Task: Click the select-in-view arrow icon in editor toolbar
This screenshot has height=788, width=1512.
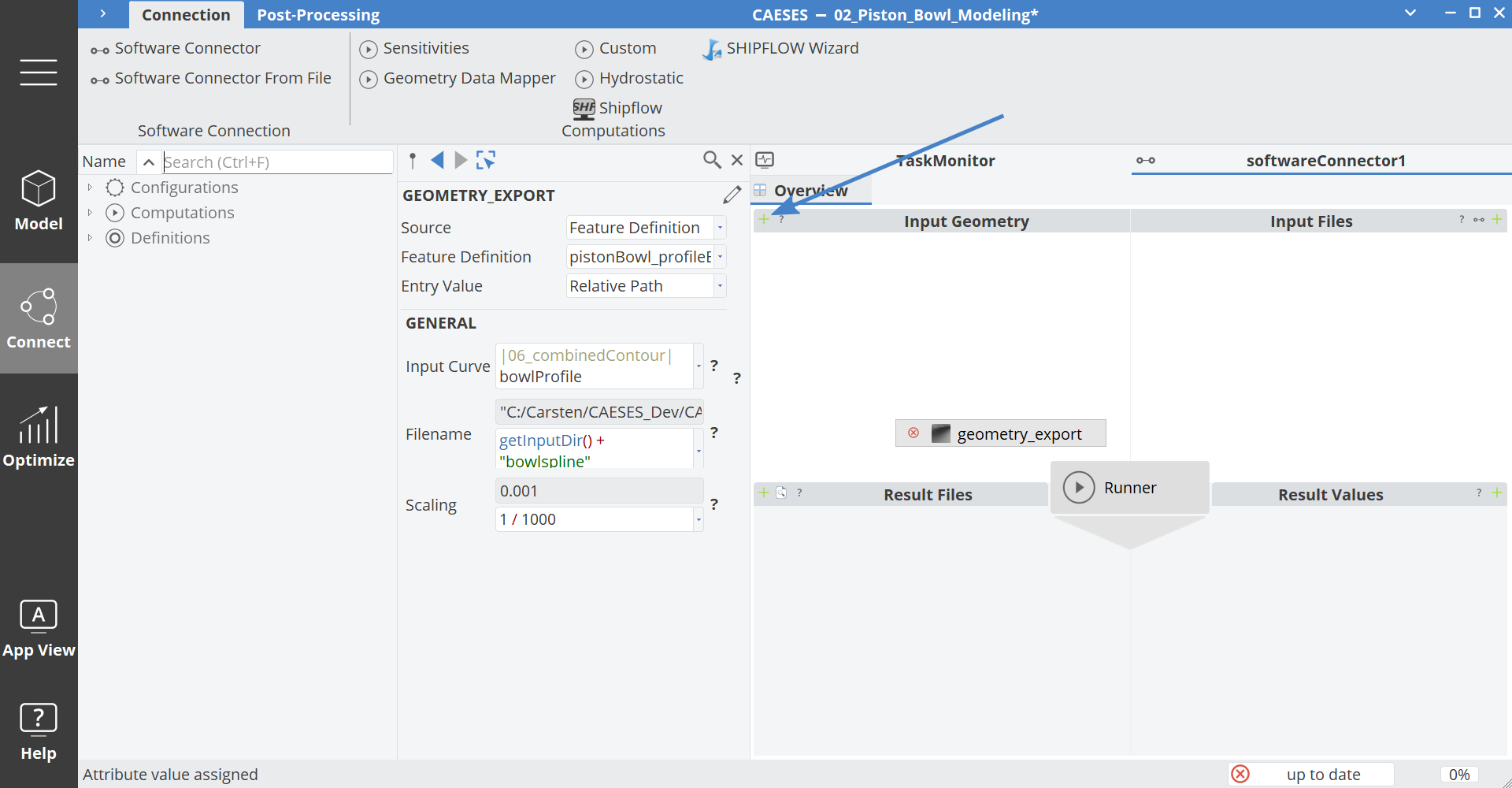Action: click(x=486, y=161)
